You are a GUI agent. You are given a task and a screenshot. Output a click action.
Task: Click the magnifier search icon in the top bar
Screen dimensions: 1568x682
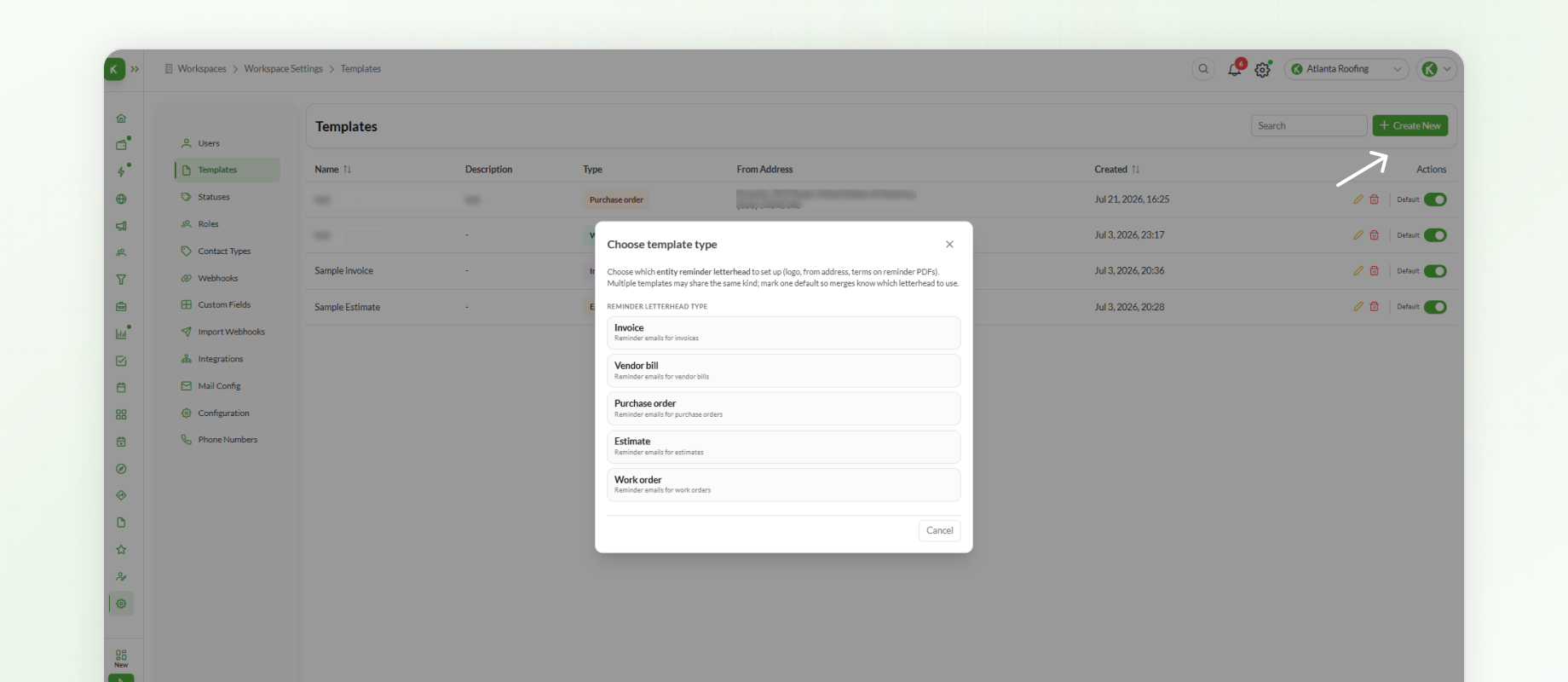coord(1203,69)
